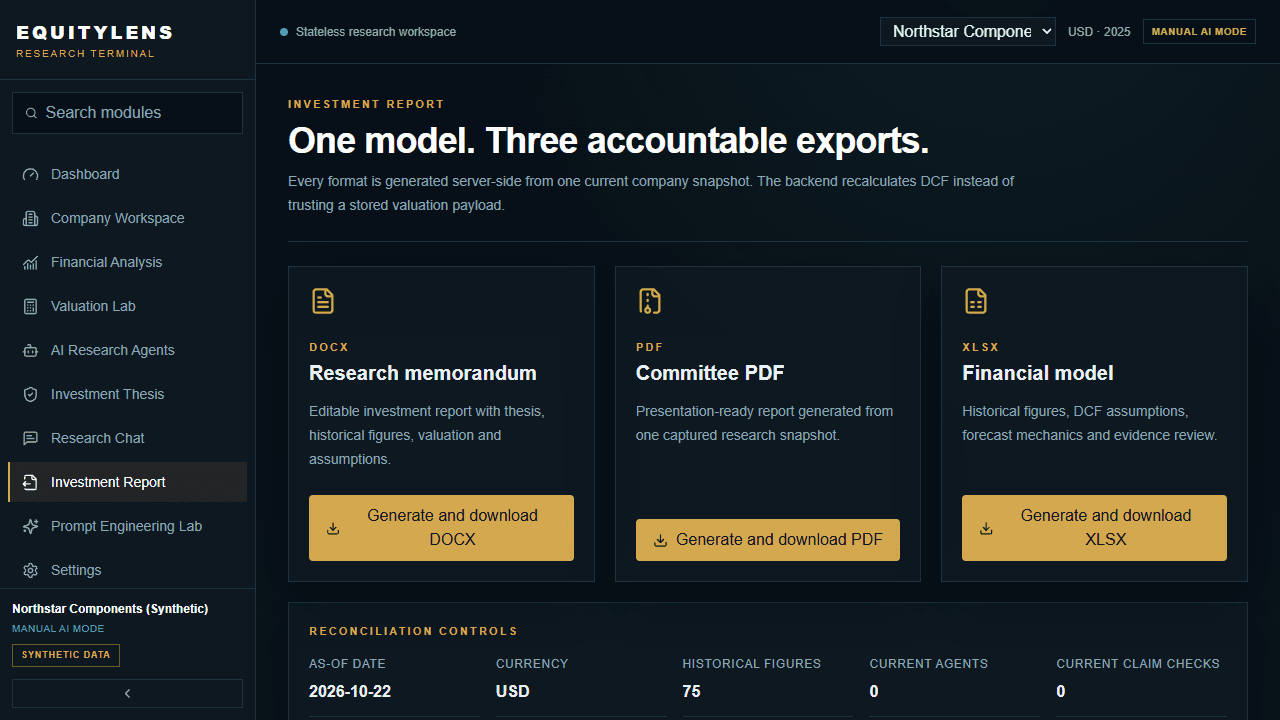Generate and download the XLSX model

pyautogui.click(x=1094, y=528)
